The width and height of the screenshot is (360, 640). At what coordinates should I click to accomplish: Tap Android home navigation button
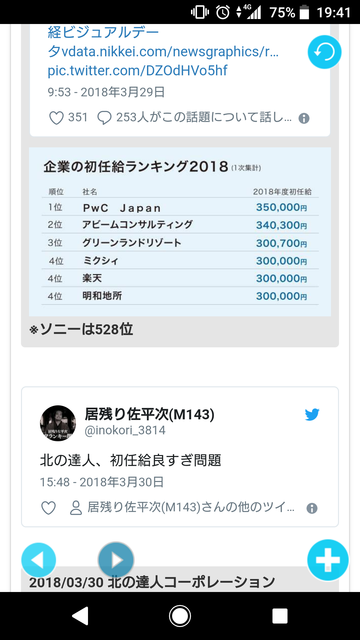(x=180, y=616)
